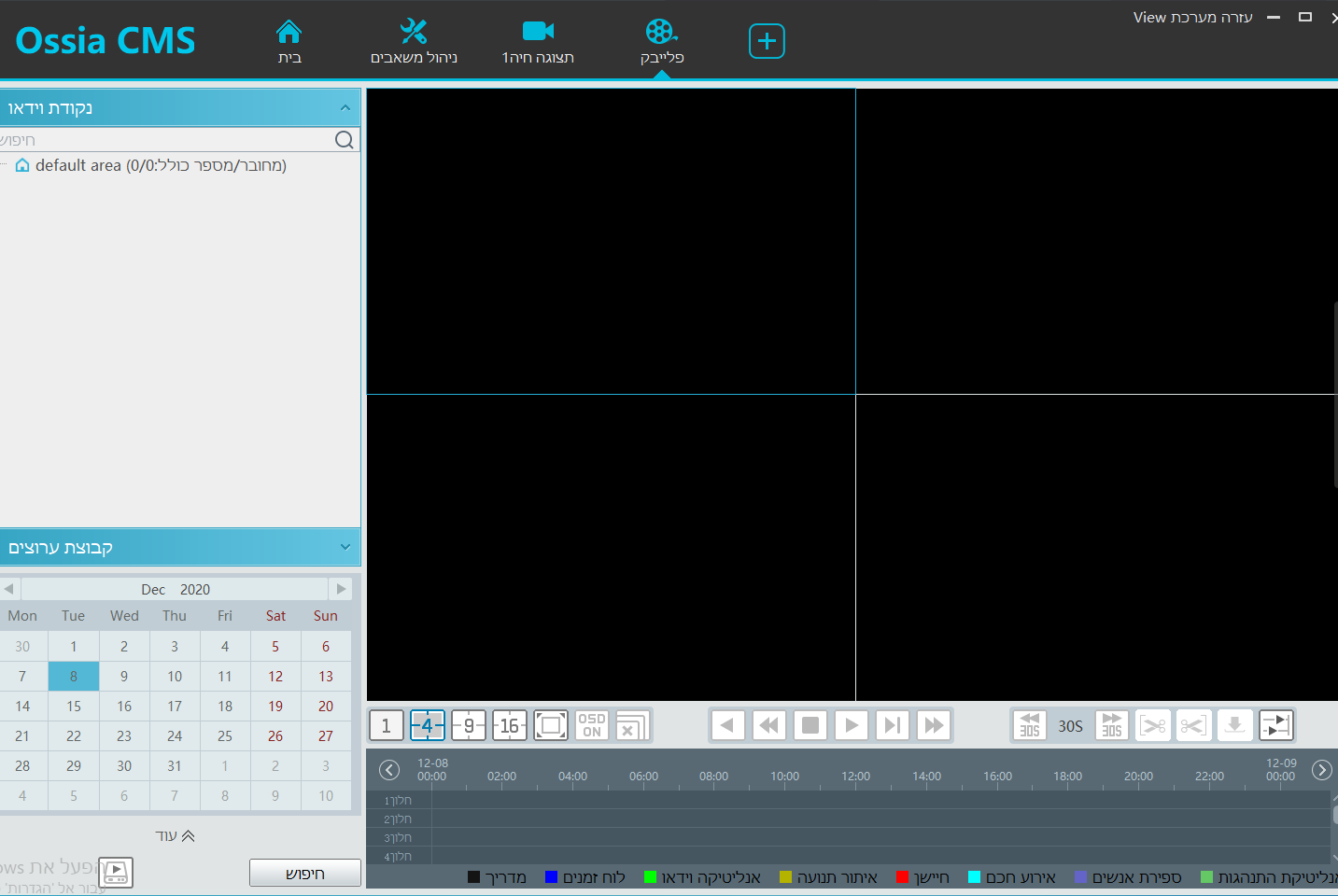Toggle the OSD ON display
Screen dimensions: 1338x896
tap(592, 725)
